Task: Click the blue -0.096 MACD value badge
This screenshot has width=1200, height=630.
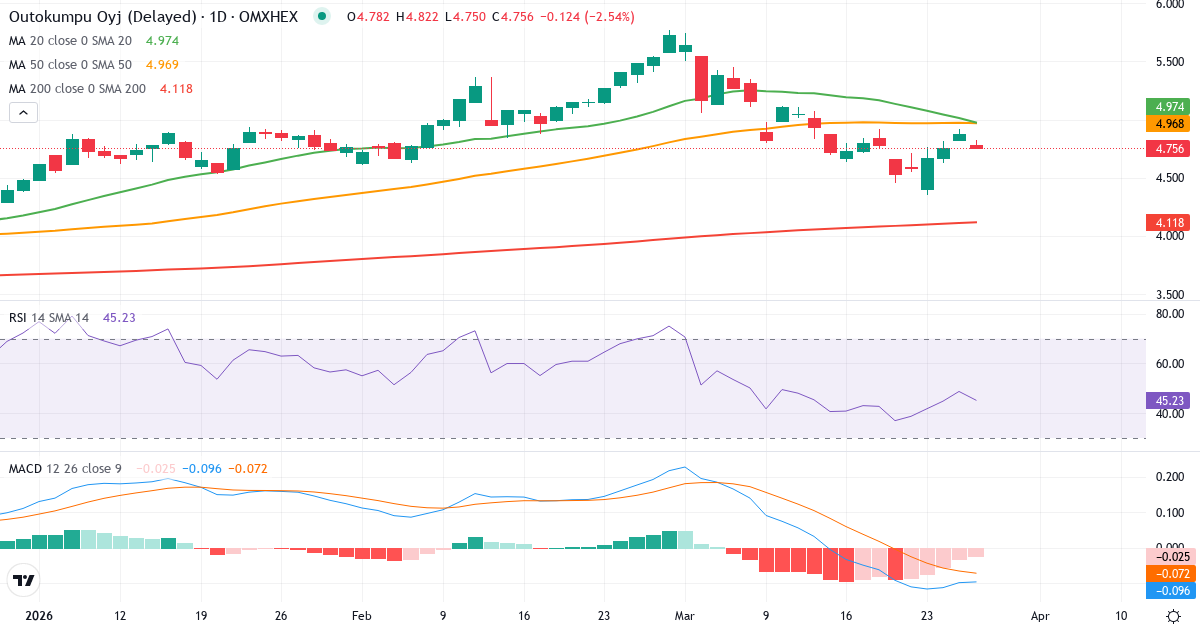Action: [1168, 591]
